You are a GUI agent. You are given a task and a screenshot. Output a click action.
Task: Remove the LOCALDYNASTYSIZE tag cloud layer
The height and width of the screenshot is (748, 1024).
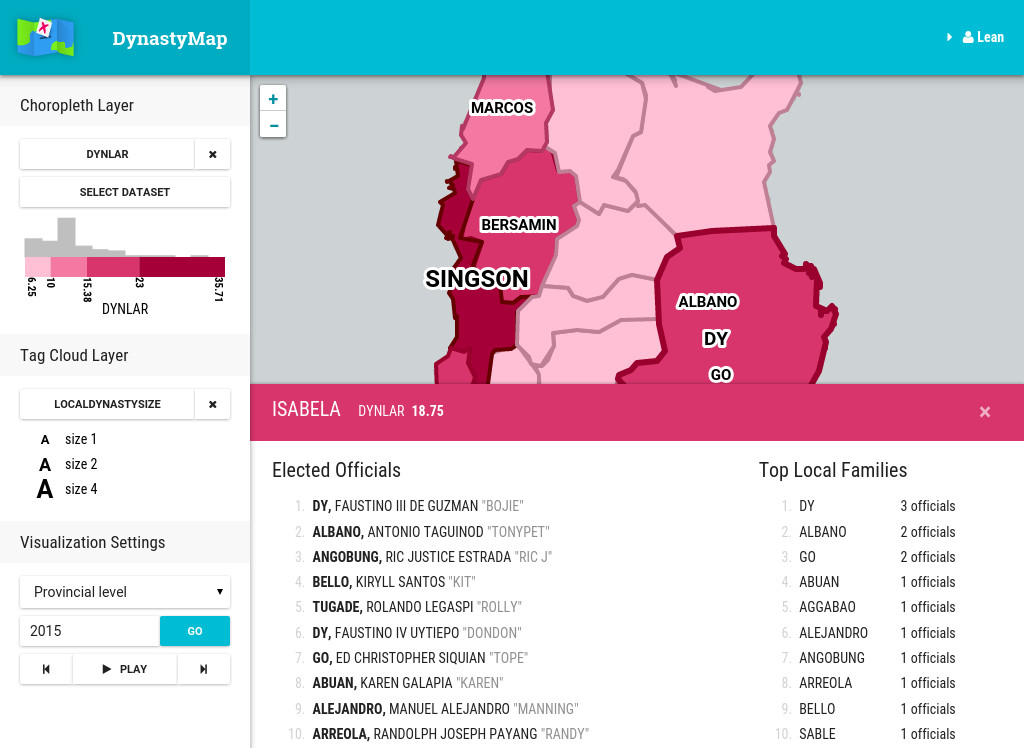[212, 404]
